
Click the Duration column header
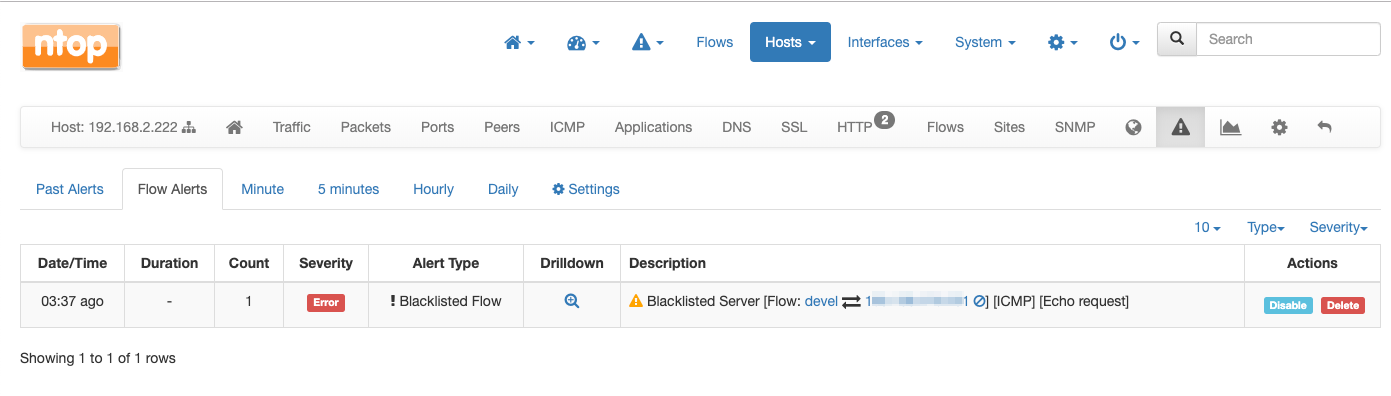pyautogui.click(x=169, y=263)
